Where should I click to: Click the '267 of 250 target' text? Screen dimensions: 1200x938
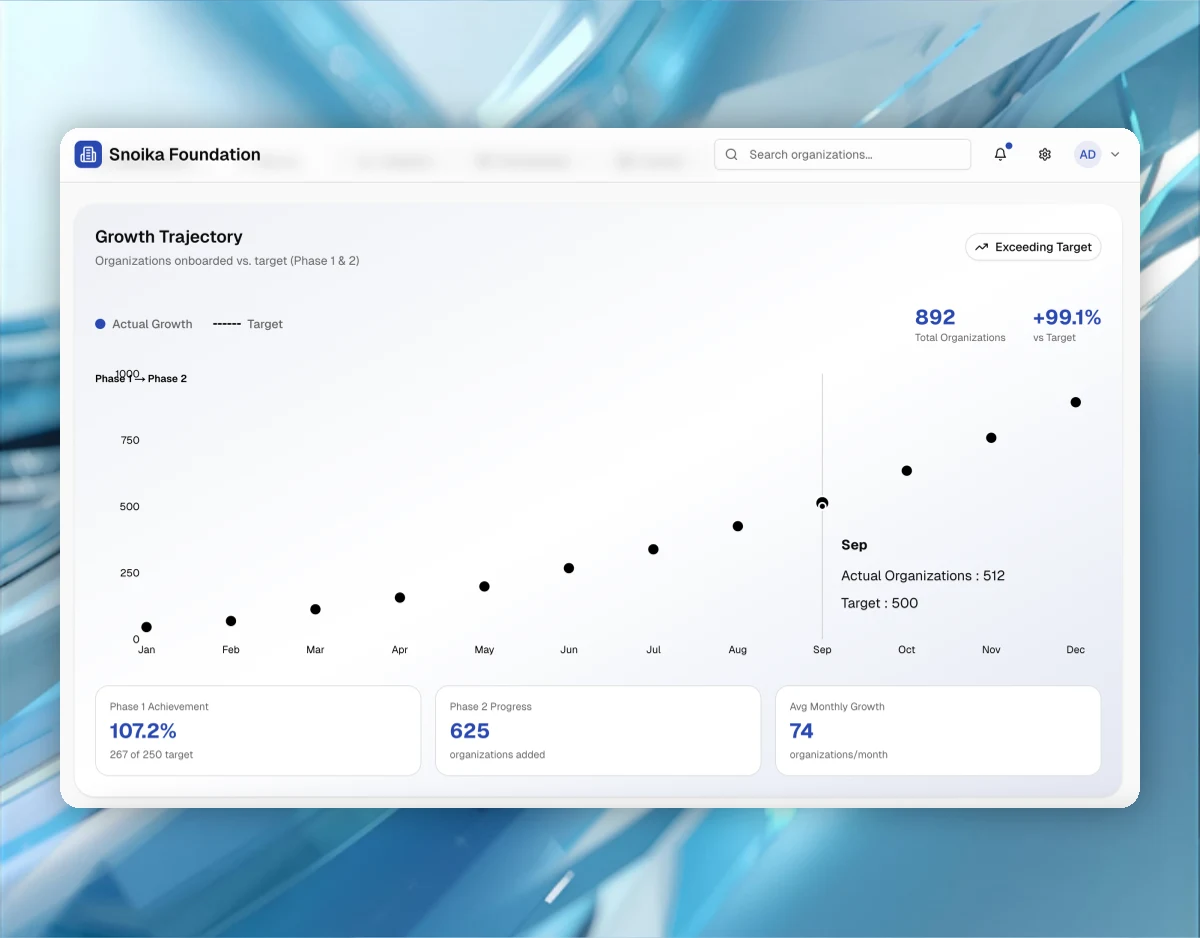click(151, 755)
